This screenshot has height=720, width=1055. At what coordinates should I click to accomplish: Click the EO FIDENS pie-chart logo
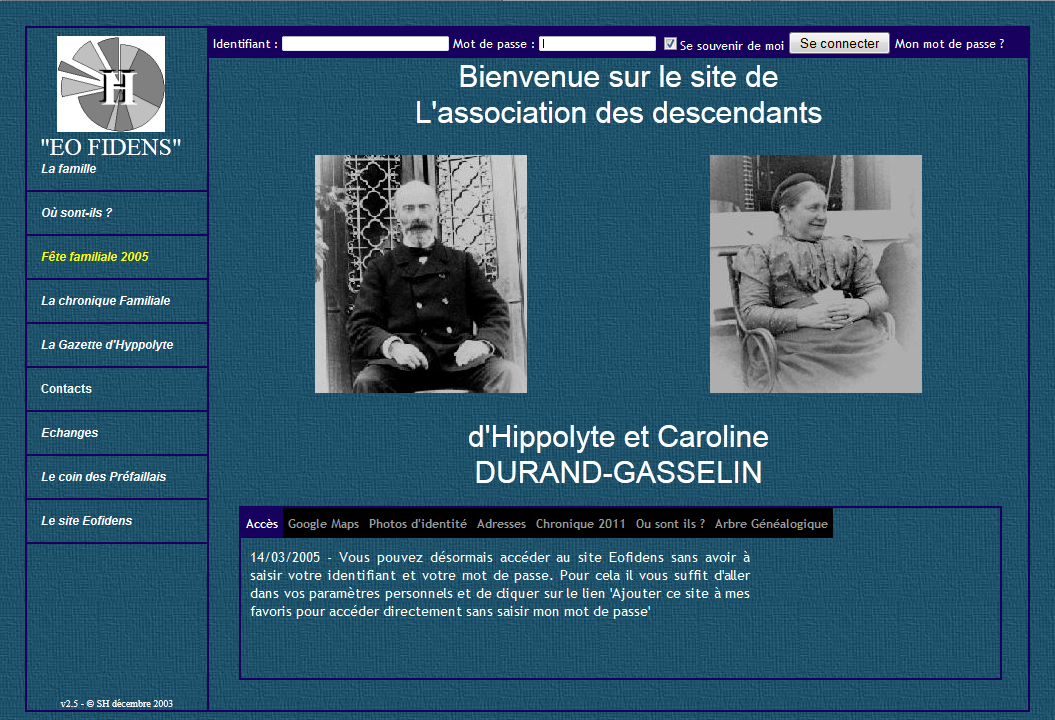pos(111,83)
